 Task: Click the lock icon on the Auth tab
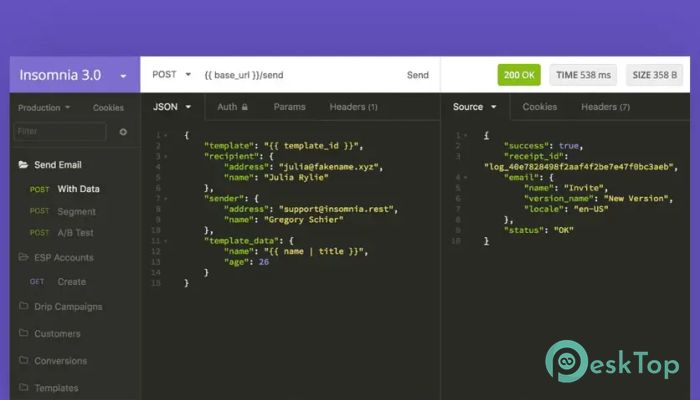(x=245, y=107)
